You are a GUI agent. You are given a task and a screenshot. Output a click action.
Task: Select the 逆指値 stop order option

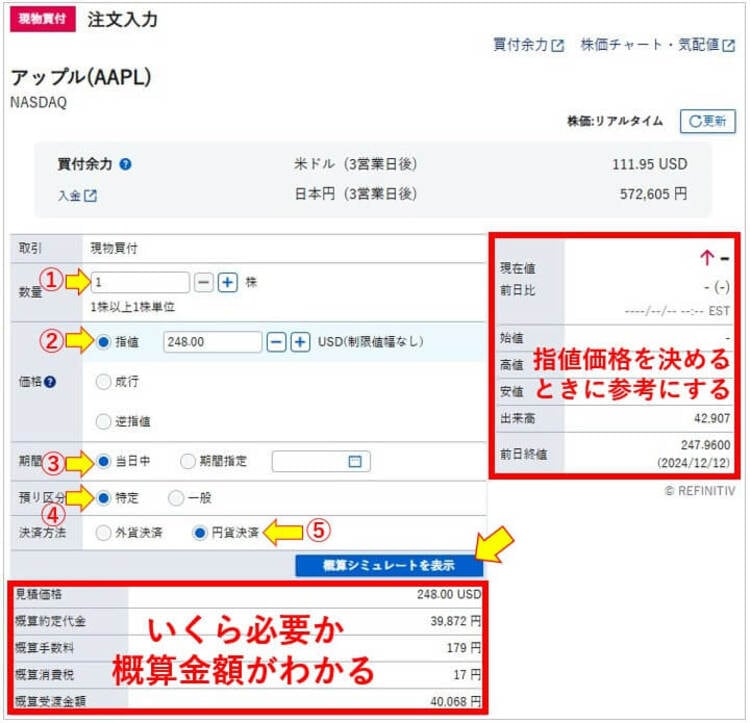coord(104,421)
